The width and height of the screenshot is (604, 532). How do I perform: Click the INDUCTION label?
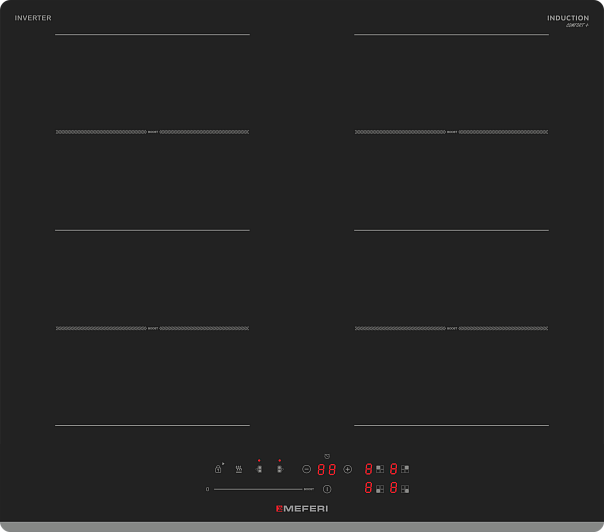[567, 18]
